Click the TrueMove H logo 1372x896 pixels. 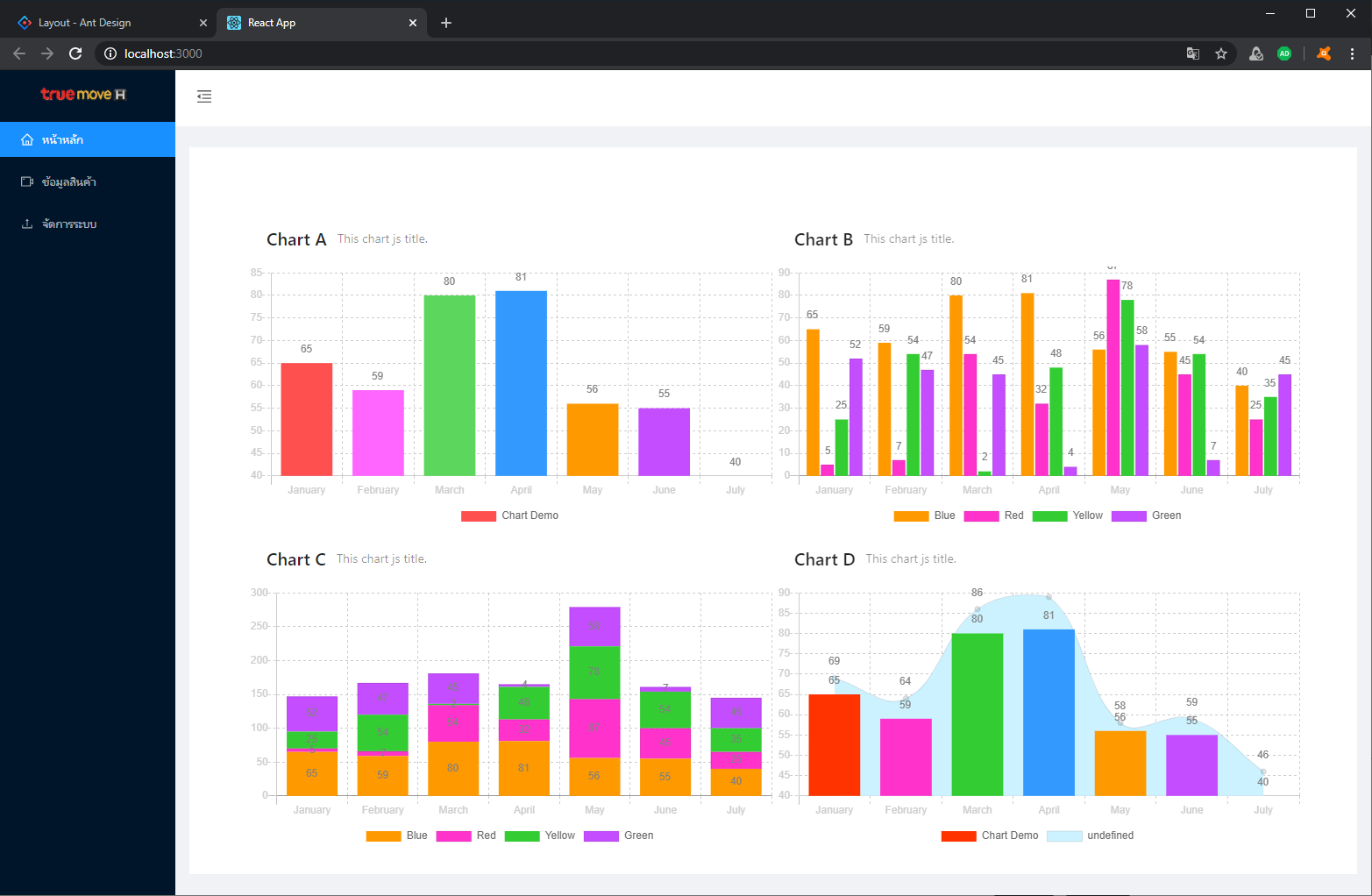pyautogui.click(x=84, y=95)
